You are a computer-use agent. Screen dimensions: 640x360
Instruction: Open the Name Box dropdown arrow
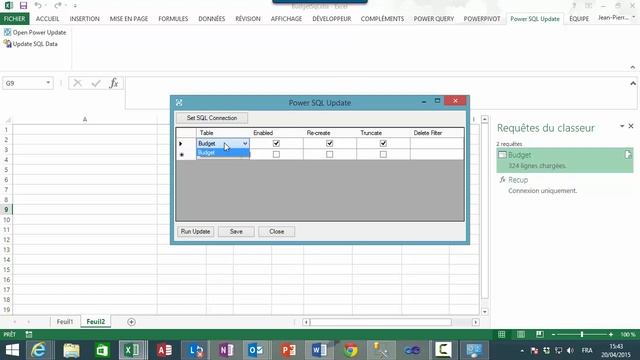48,83
